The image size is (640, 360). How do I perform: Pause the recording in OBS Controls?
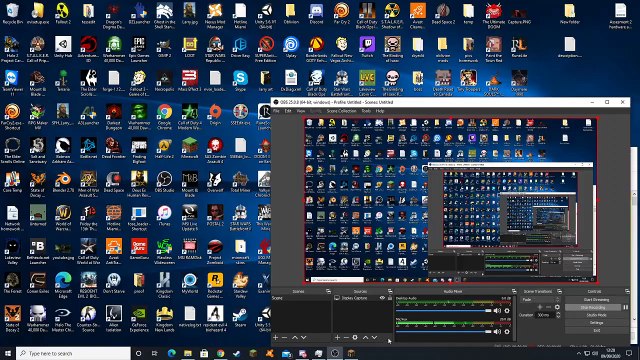click(x=626, y=307)
